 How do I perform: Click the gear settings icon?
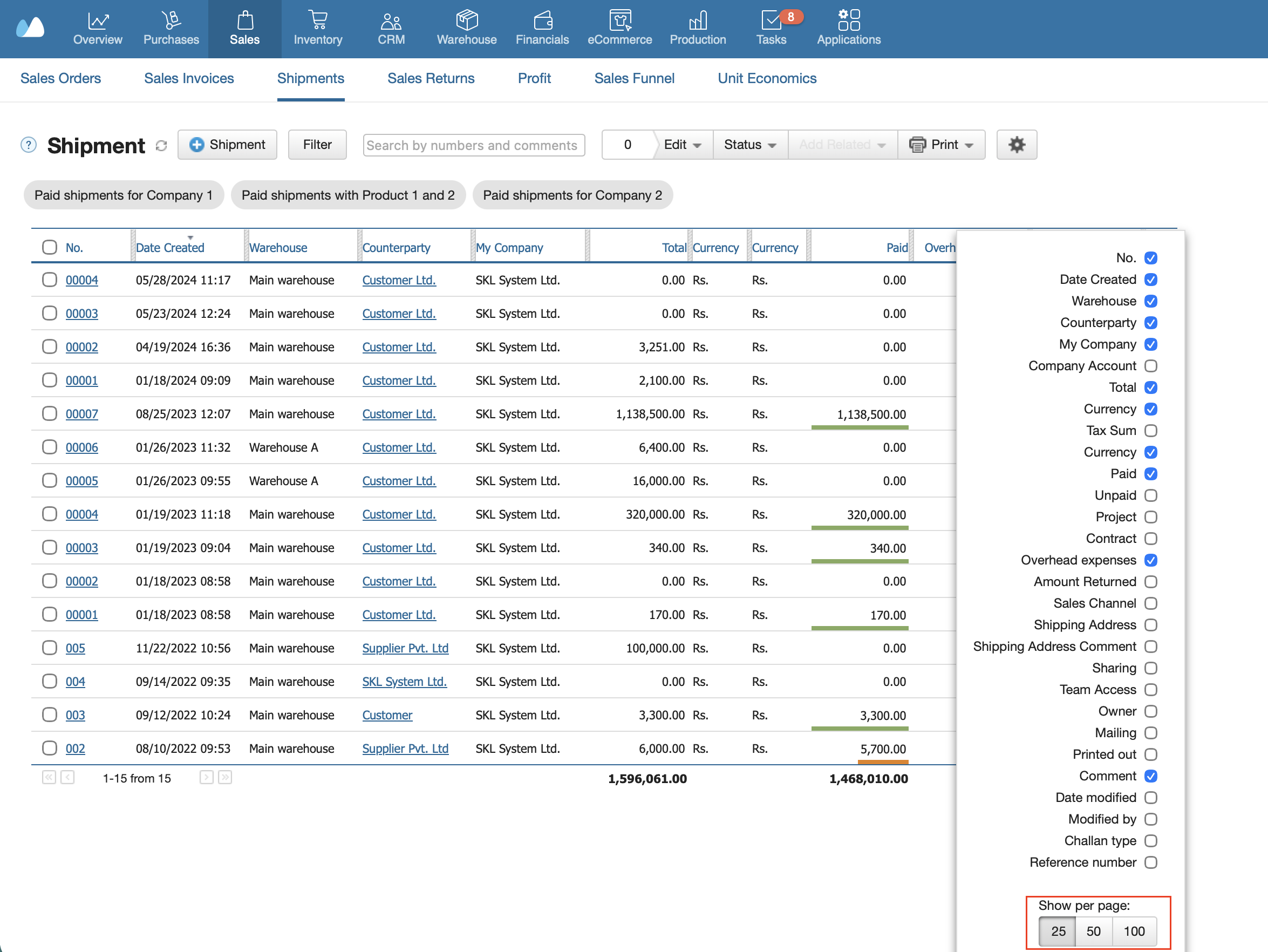[x=1017, y=145]
